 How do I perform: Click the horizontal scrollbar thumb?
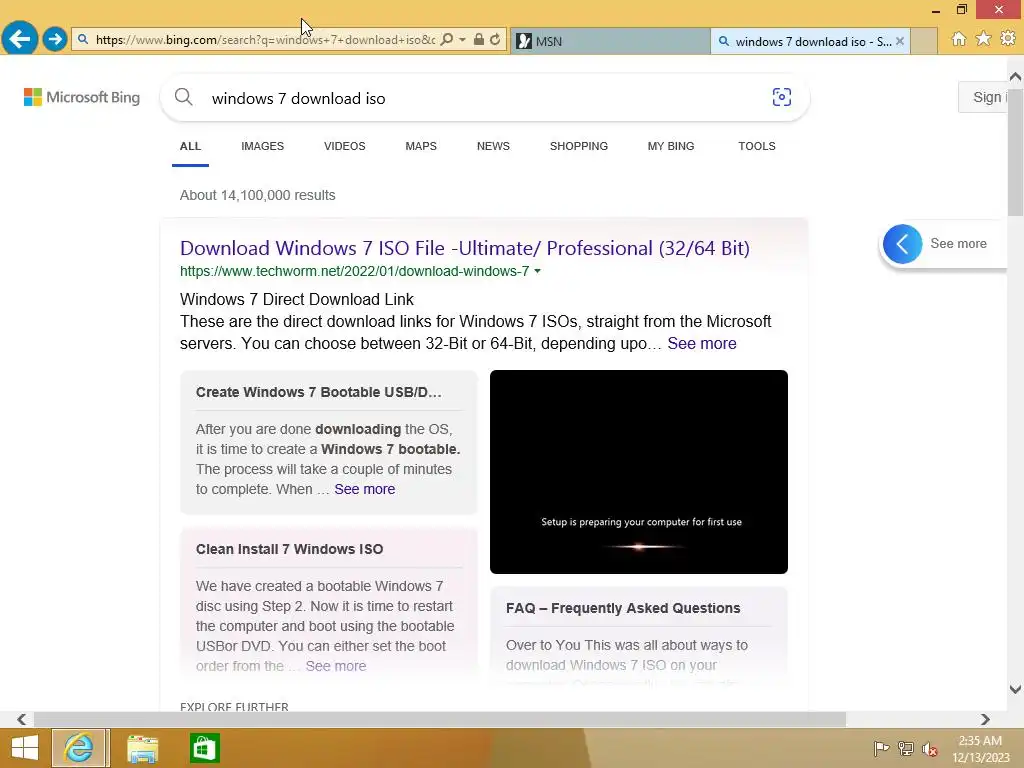tap(440, 719)
